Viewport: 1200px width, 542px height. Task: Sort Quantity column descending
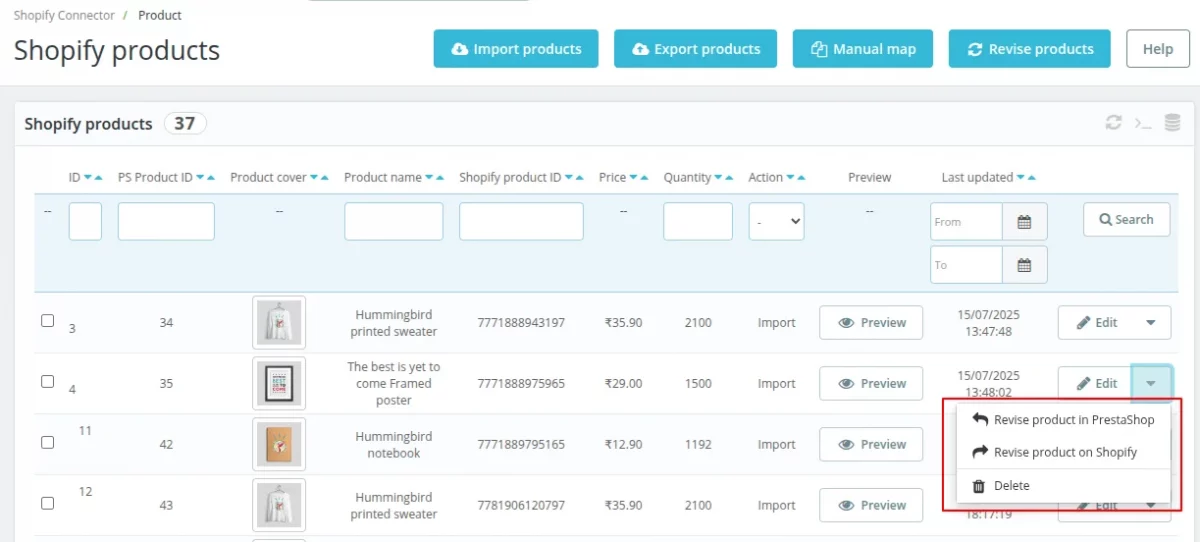click(x=720, y=178)
